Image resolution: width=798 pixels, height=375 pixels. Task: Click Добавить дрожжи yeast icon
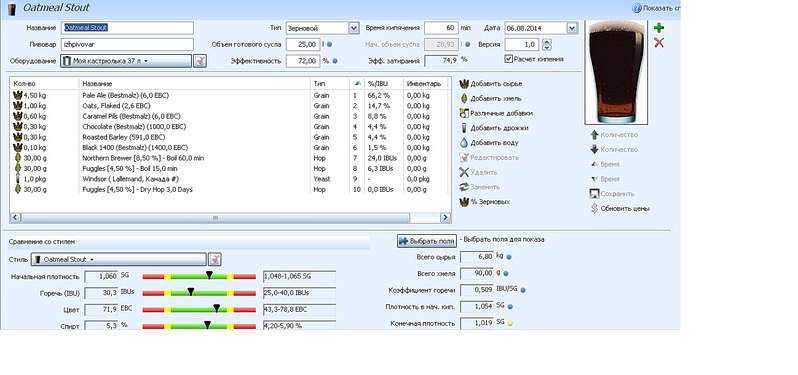point(464,128)
